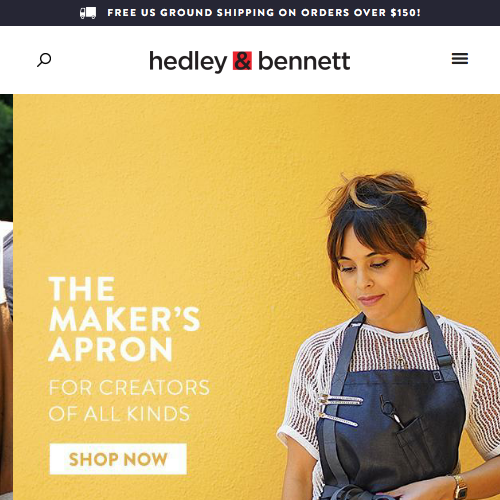
Task: Click the SHOP NOW button
Action: click(118, 459)
